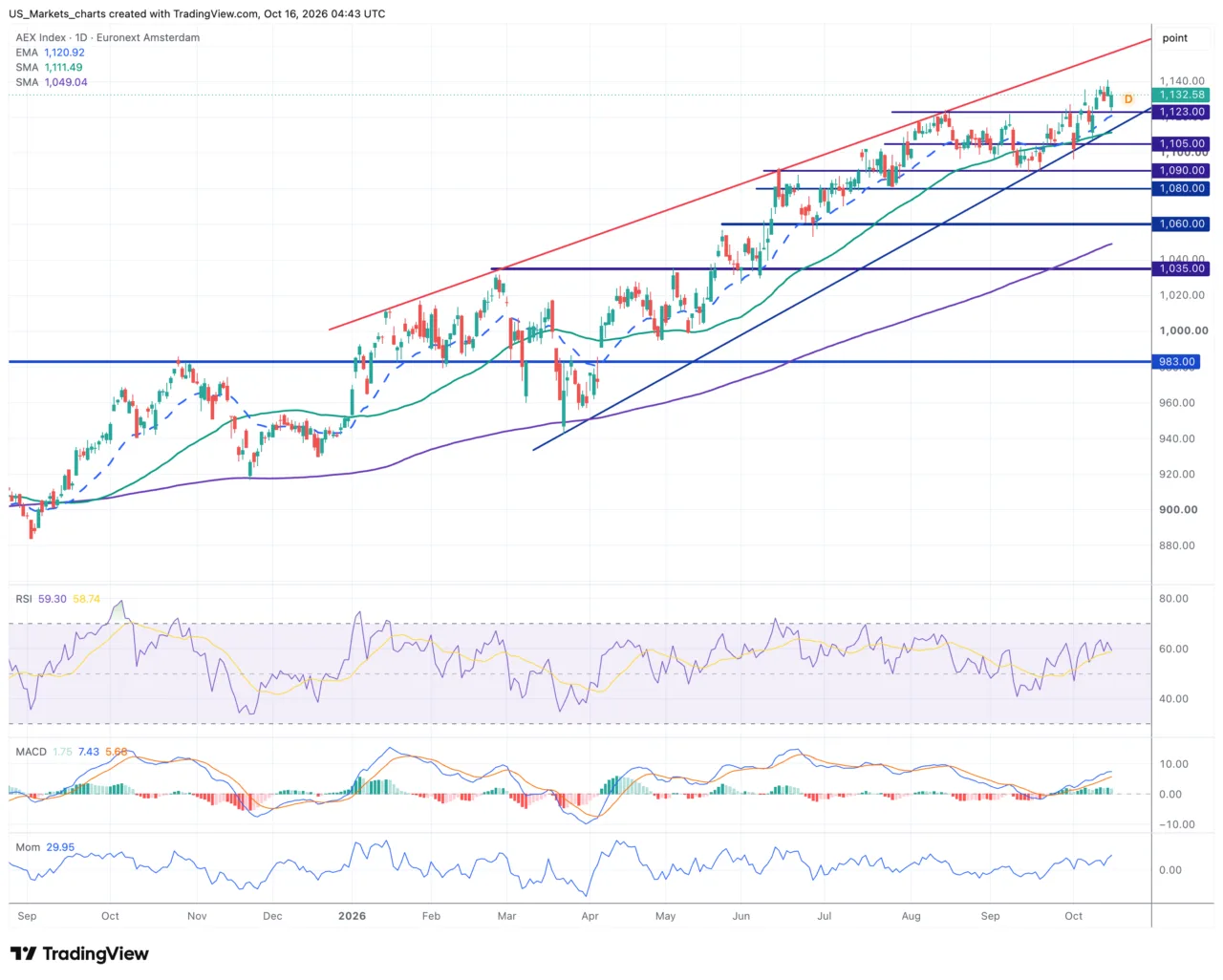
Task: Click Feb on the time axis
Action: point(431,916)
